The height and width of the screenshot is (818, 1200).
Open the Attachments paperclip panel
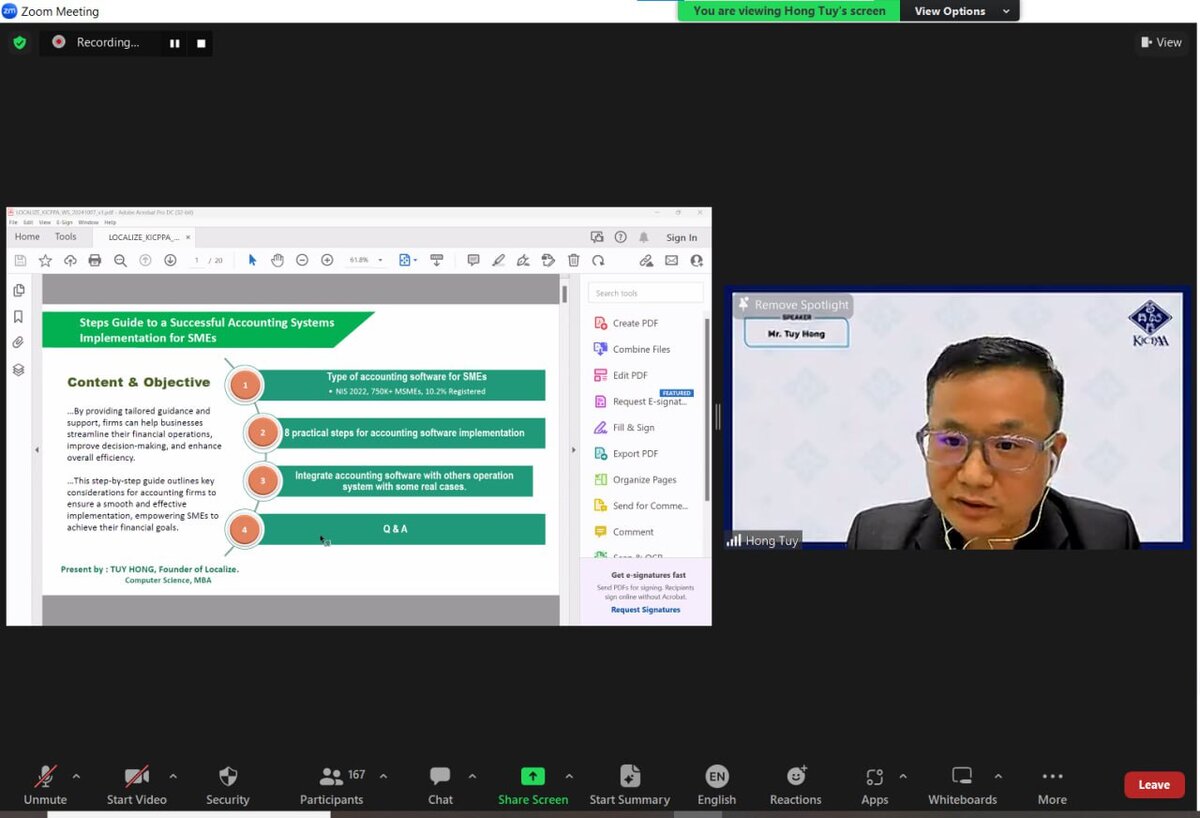(18, 342)
